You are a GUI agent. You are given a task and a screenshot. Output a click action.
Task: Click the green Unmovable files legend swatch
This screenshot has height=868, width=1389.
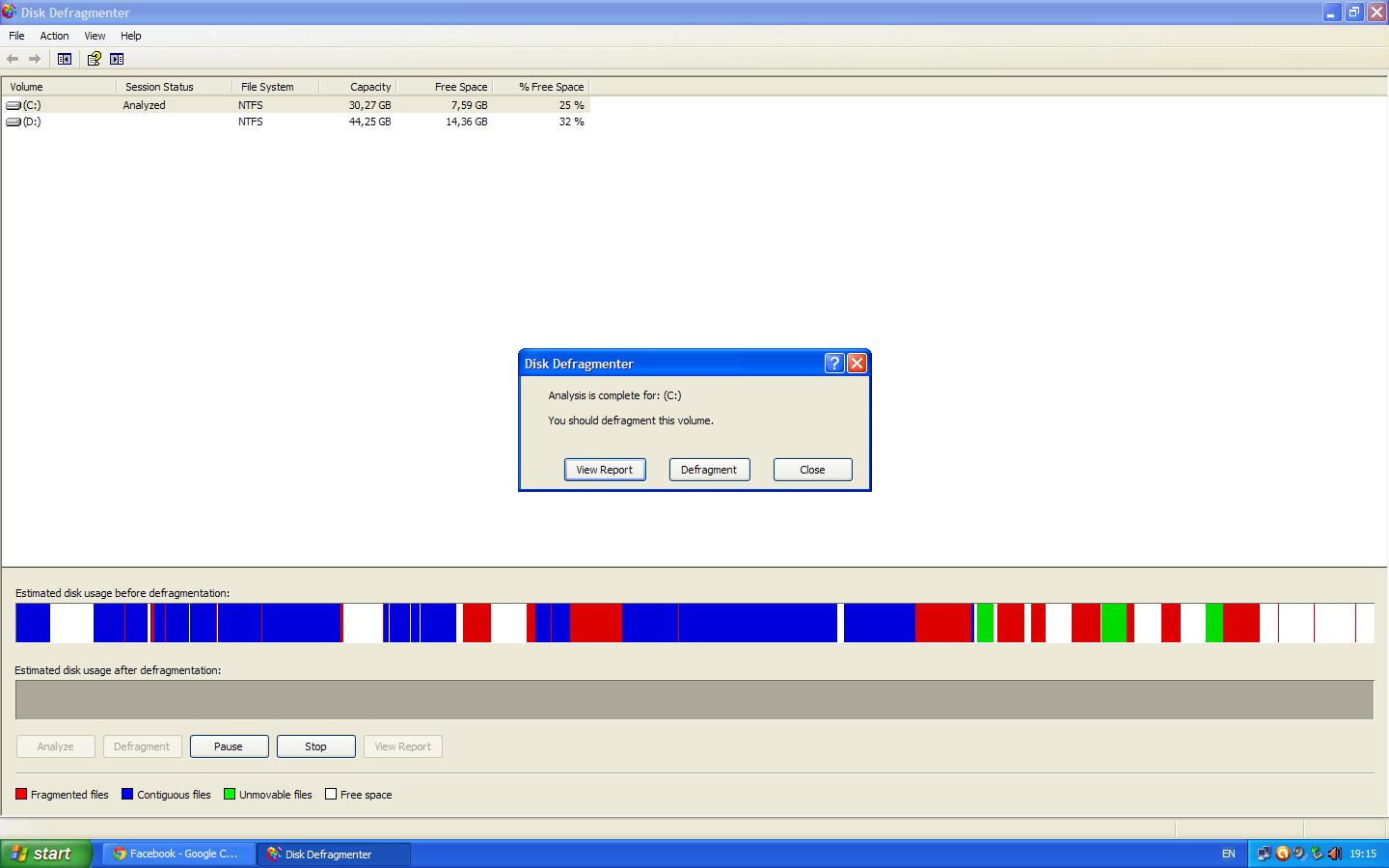230,794
